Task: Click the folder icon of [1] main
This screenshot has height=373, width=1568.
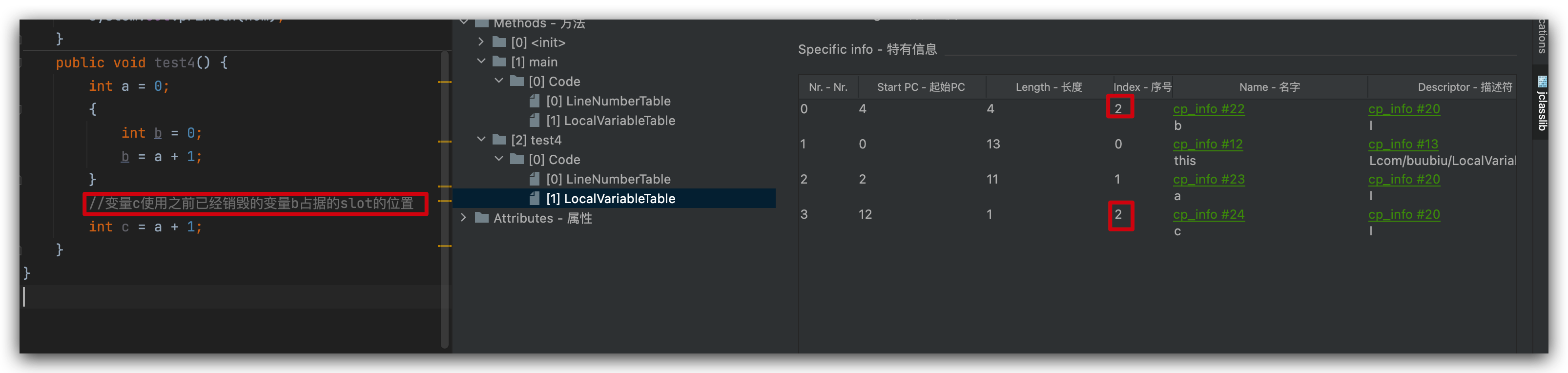Action: pyautogui.click(x=500, y=62)
